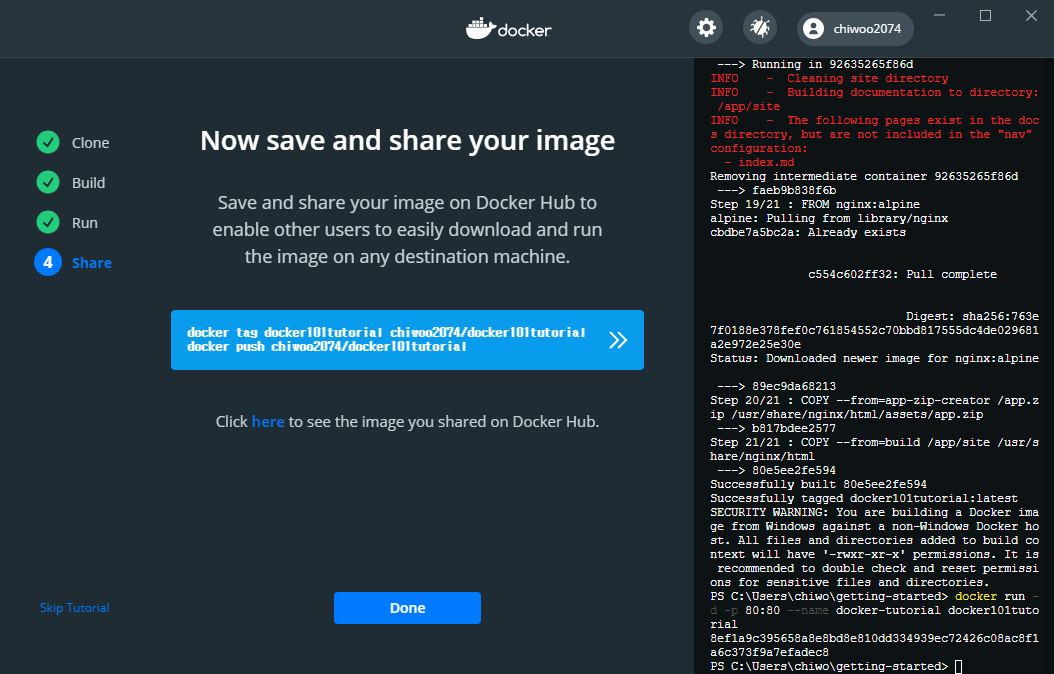Click 'Successfully built 80e5ee2fe594' text in terminal
The height and width of the screenshot is (674, 1054).
(818, 485)
